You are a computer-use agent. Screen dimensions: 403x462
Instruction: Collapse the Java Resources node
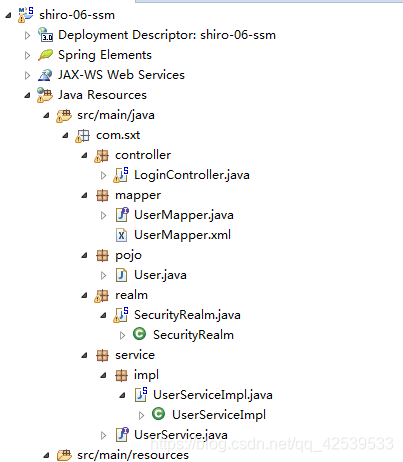[27, 96]
